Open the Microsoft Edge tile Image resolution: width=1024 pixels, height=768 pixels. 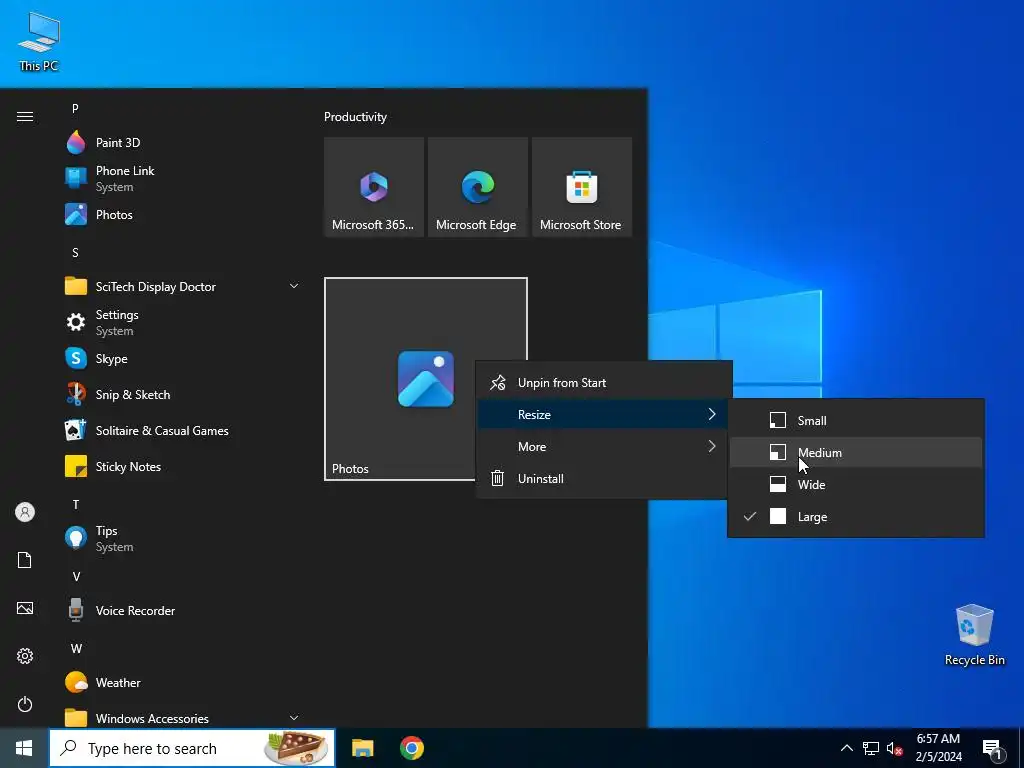point(477,187)
